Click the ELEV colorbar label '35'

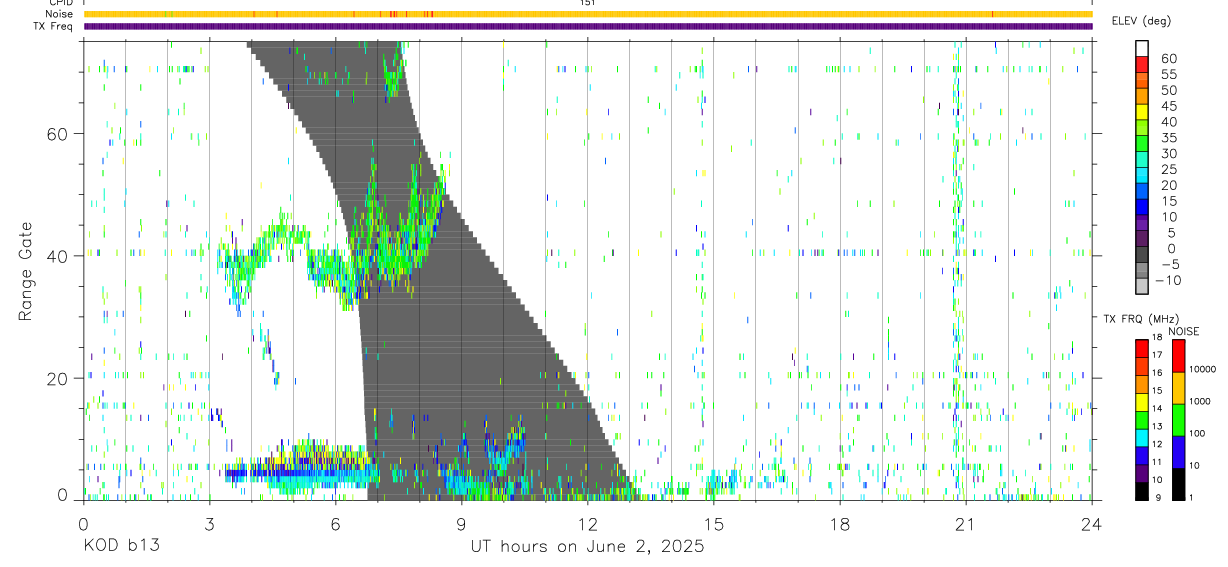pyautogui.click(x=1168, y=138)
